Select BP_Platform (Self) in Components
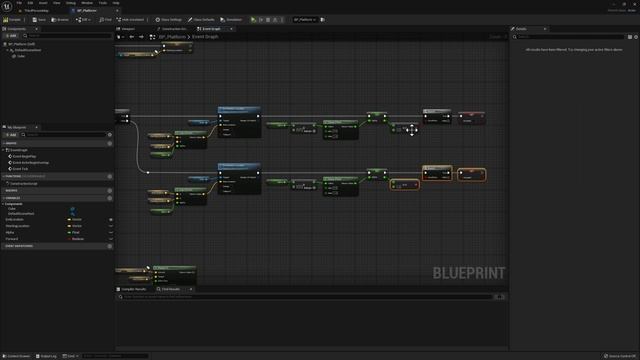 click(x=21, y=44)
